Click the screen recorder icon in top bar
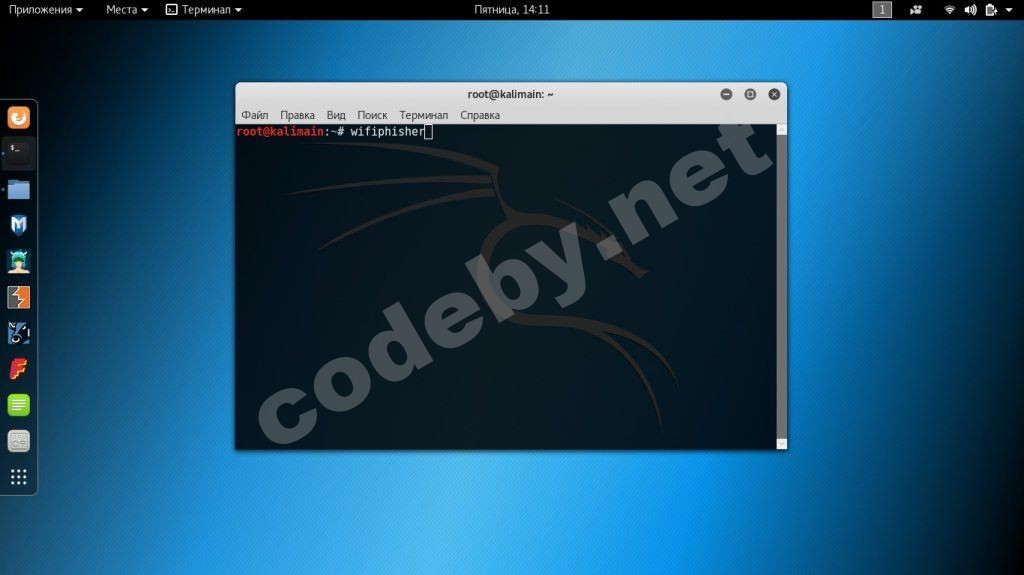 point(916,10)
